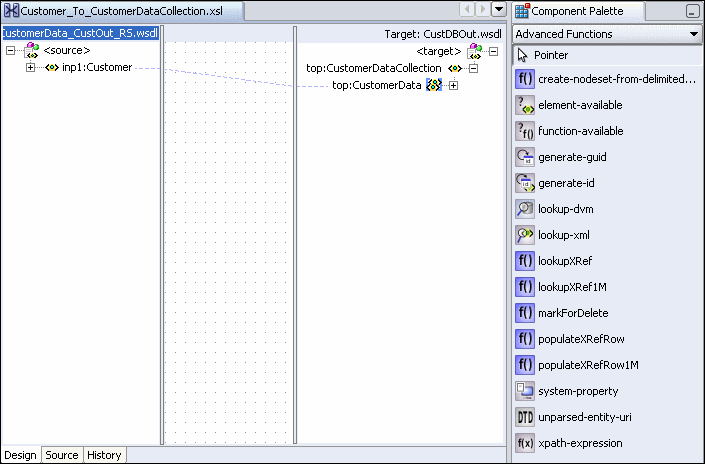705x464 pixels.
Task: Select the top:CustomerData tree item
Action: (x=377, y=85)
